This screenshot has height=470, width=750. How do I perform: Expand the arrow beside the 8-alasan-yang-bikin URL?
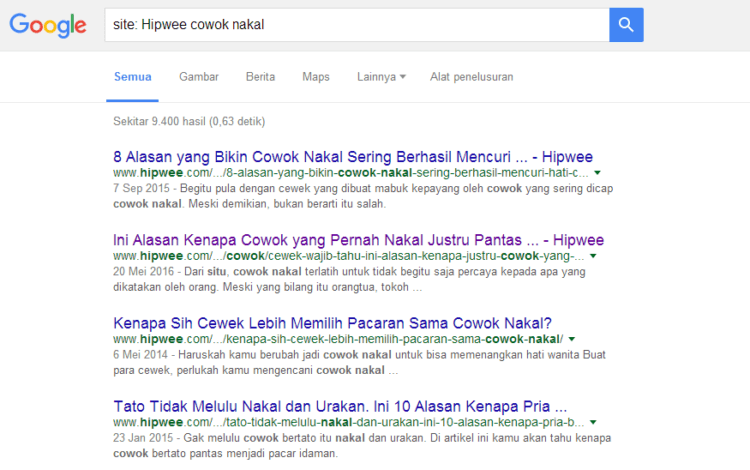click(x=597, y=173)
